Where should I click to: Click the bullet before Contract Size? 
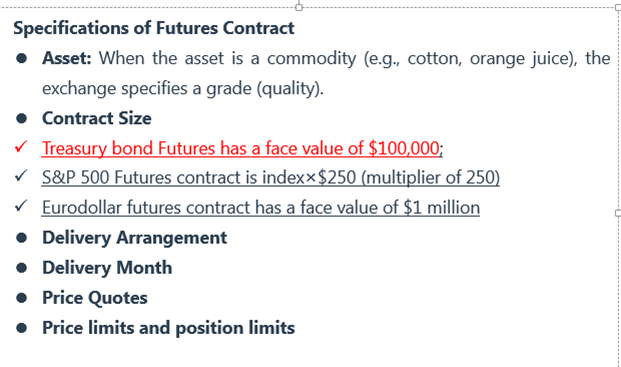click(x=21, y=118)
